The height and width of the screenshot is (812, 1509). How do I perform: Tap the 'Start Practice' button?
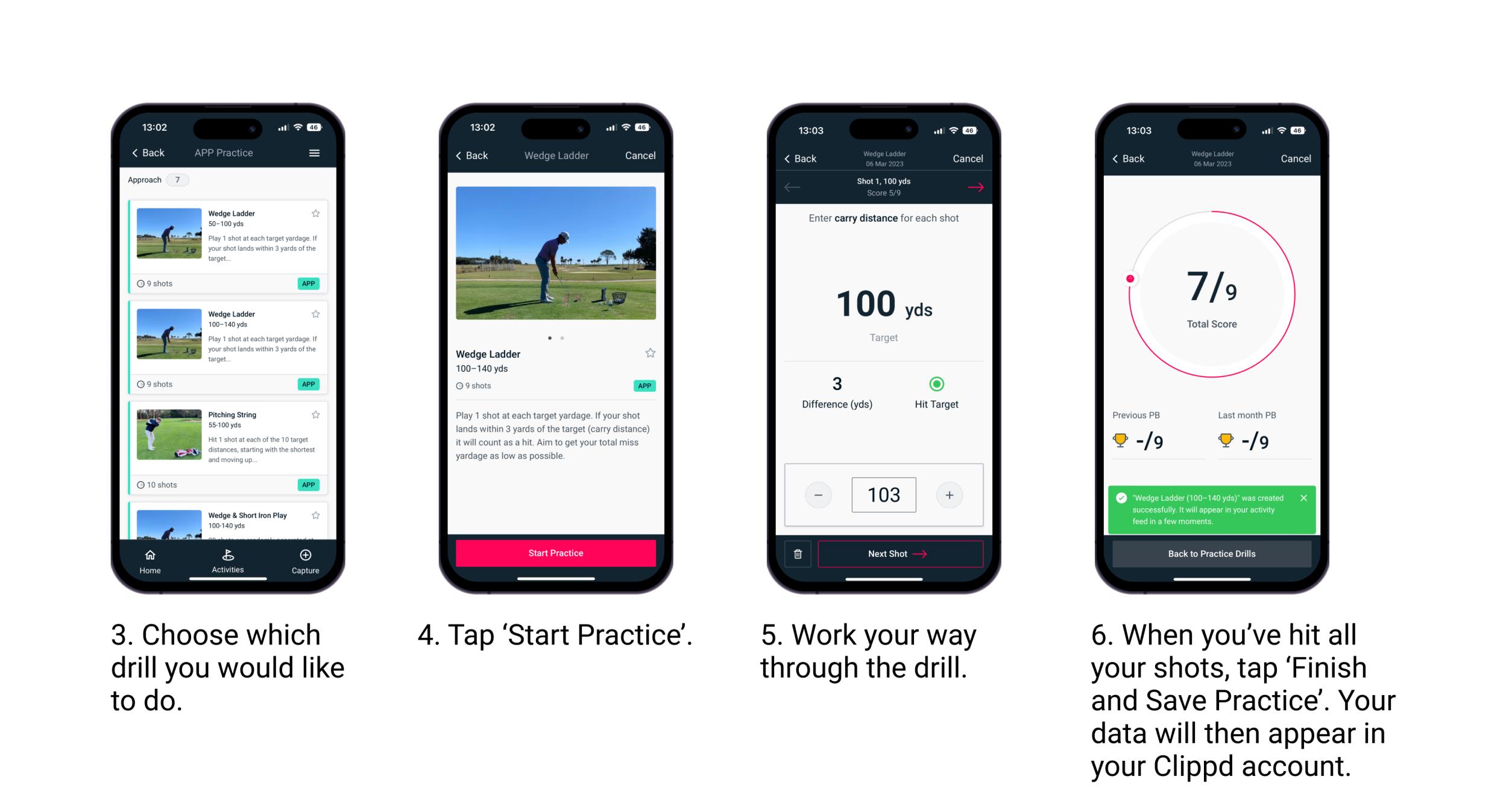[x=556, y=553]
